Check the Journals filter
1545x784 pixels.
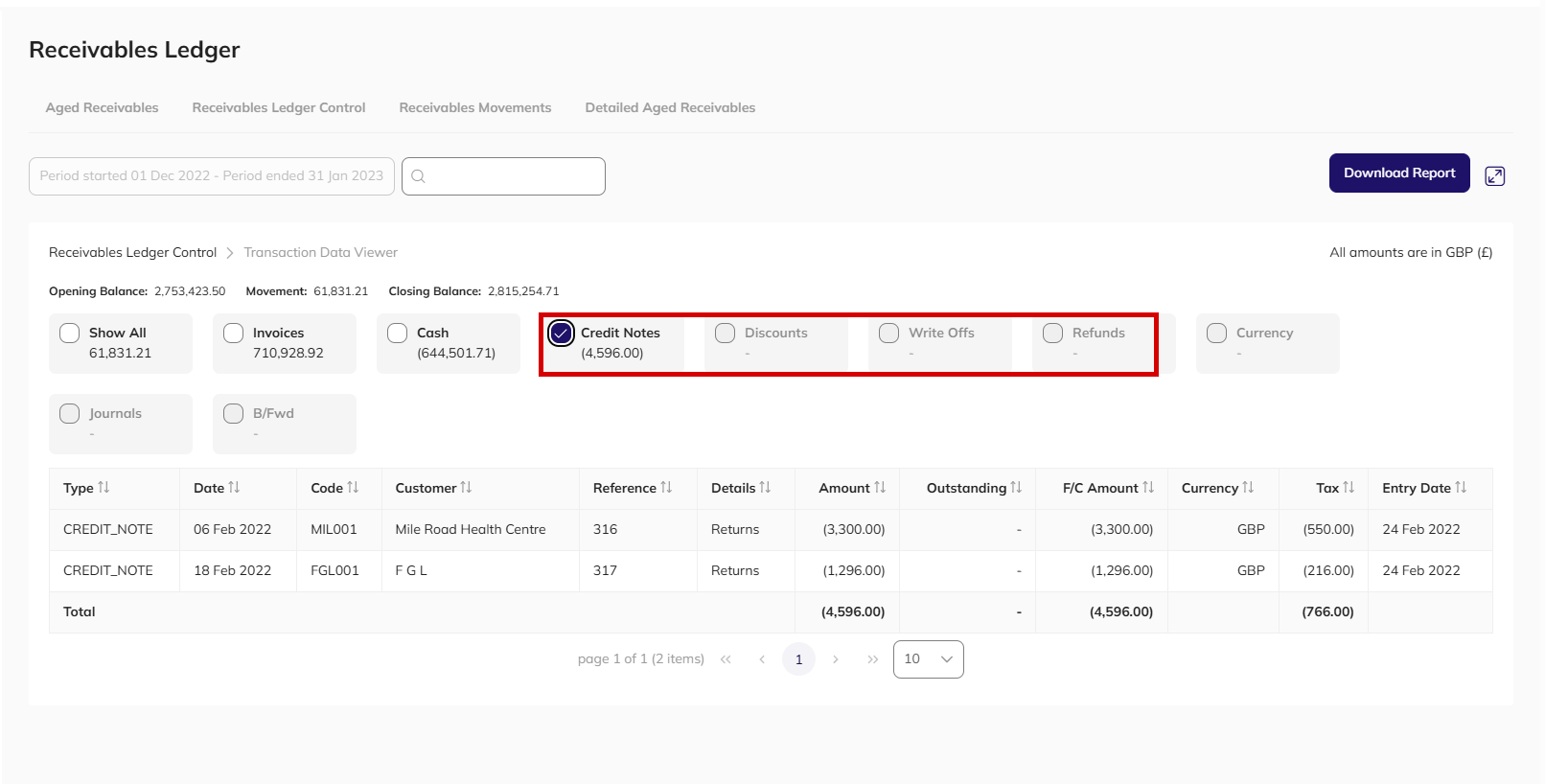click(x=70, y=413)
